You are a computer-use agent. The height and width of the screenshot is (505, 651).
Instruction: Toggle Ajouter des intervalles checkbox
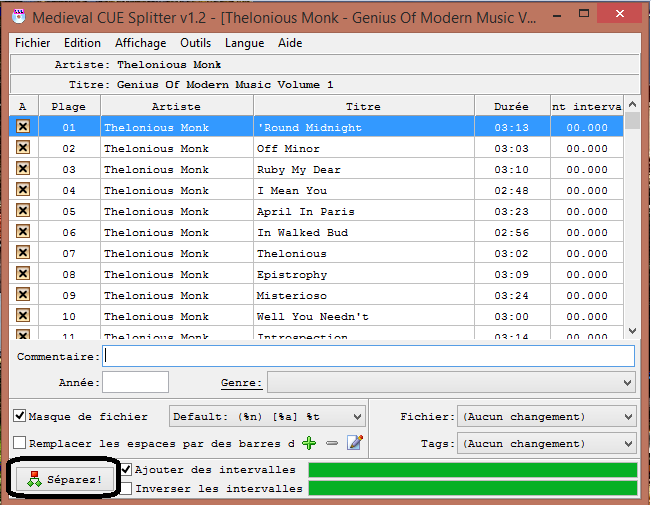click(x=126, y=469)
